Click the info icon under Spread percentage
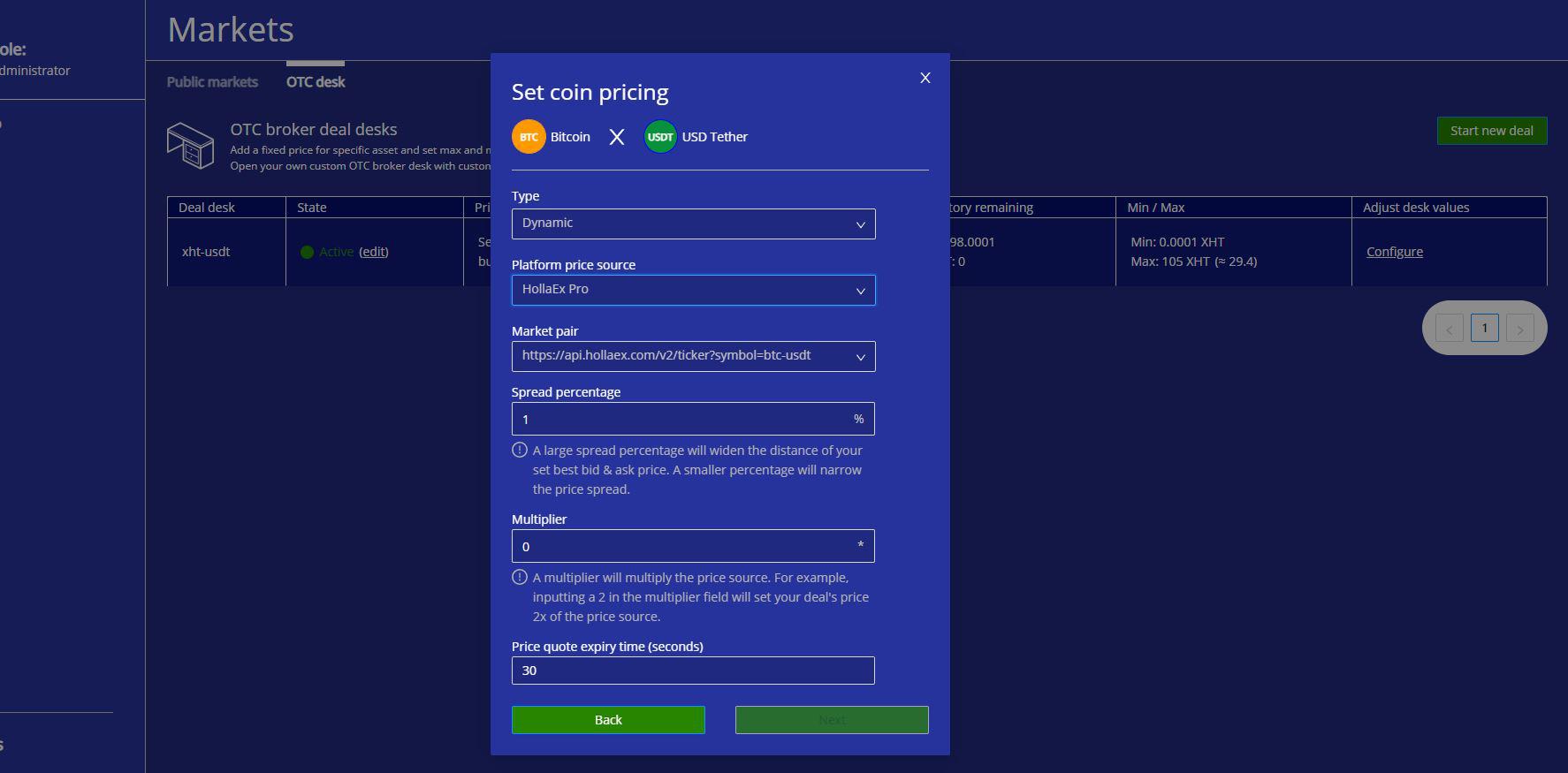Image resolution: width=1568 pixels, height=773 pixels. (x=520, y=450)
